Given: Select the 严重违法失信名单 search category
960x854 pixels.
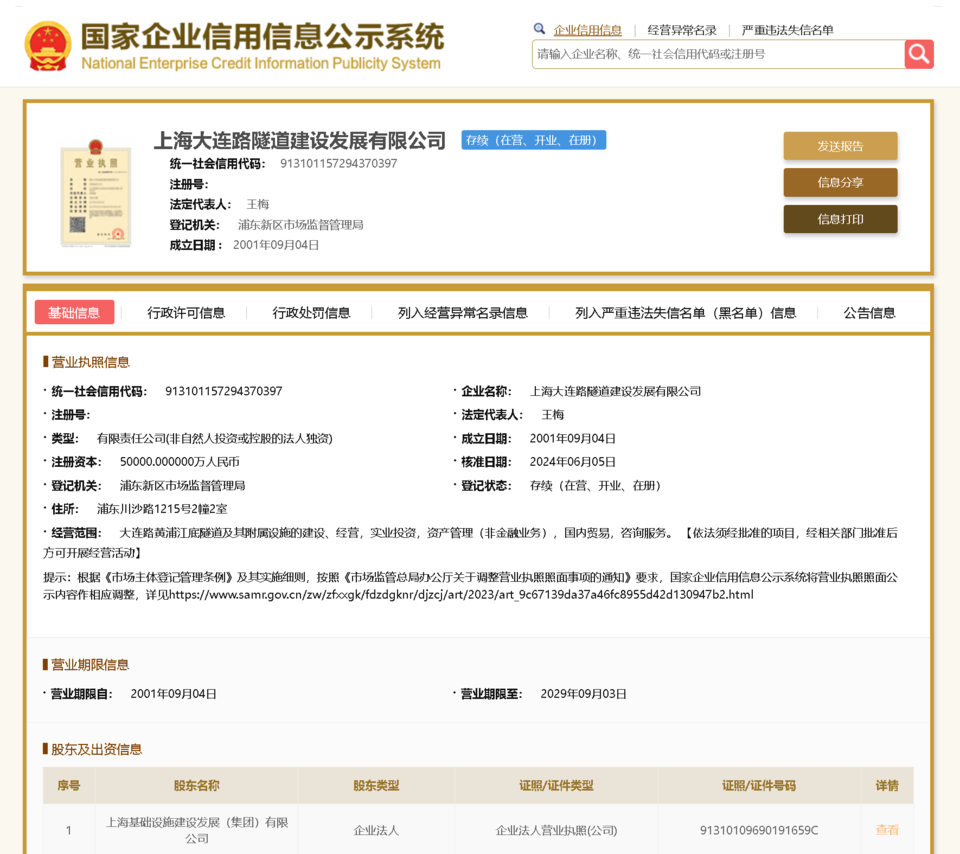Looking at the screenshot, I should coord(787,30).
